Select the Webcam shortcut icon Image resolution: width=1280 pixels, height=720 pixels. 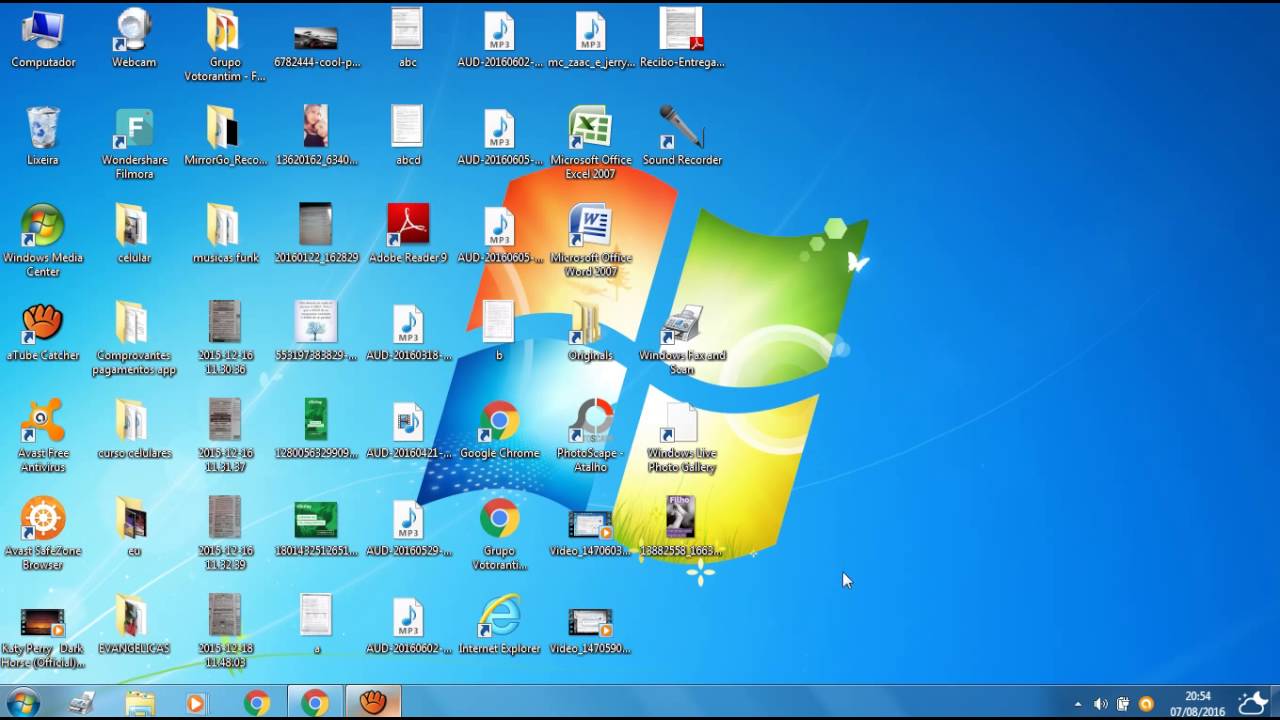click(x=134, y=38)
